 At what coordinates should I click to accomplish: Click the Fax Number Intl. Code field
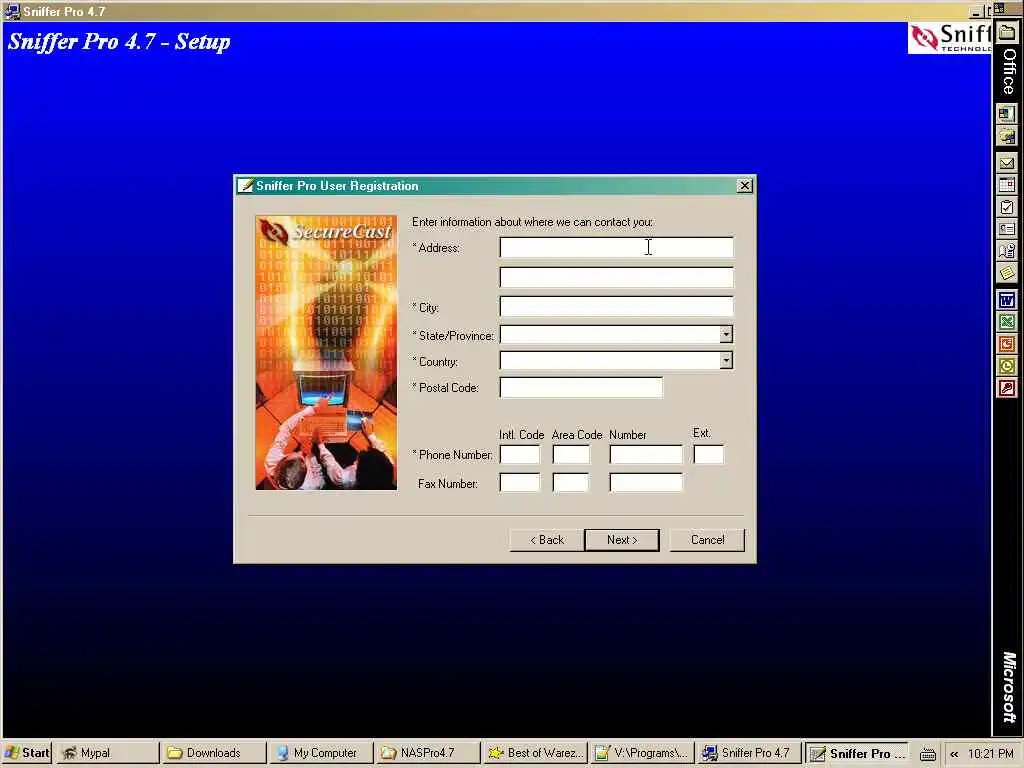520,483
